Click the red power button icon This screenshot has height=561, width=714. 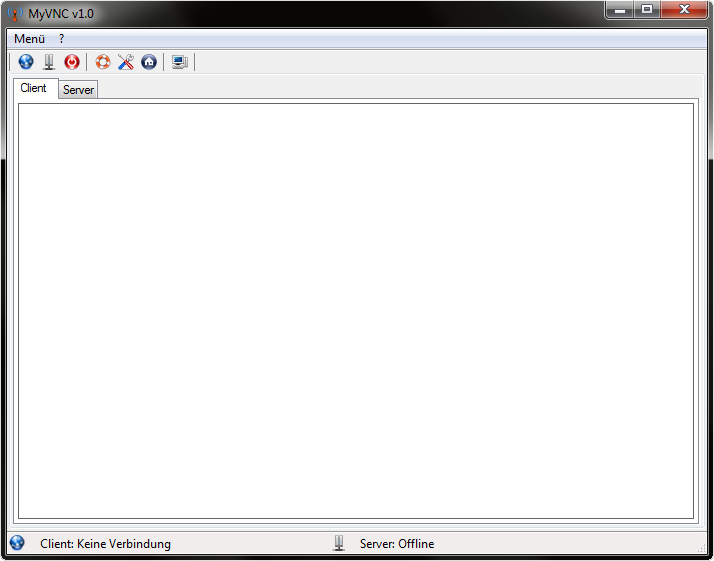coord(71,62)
